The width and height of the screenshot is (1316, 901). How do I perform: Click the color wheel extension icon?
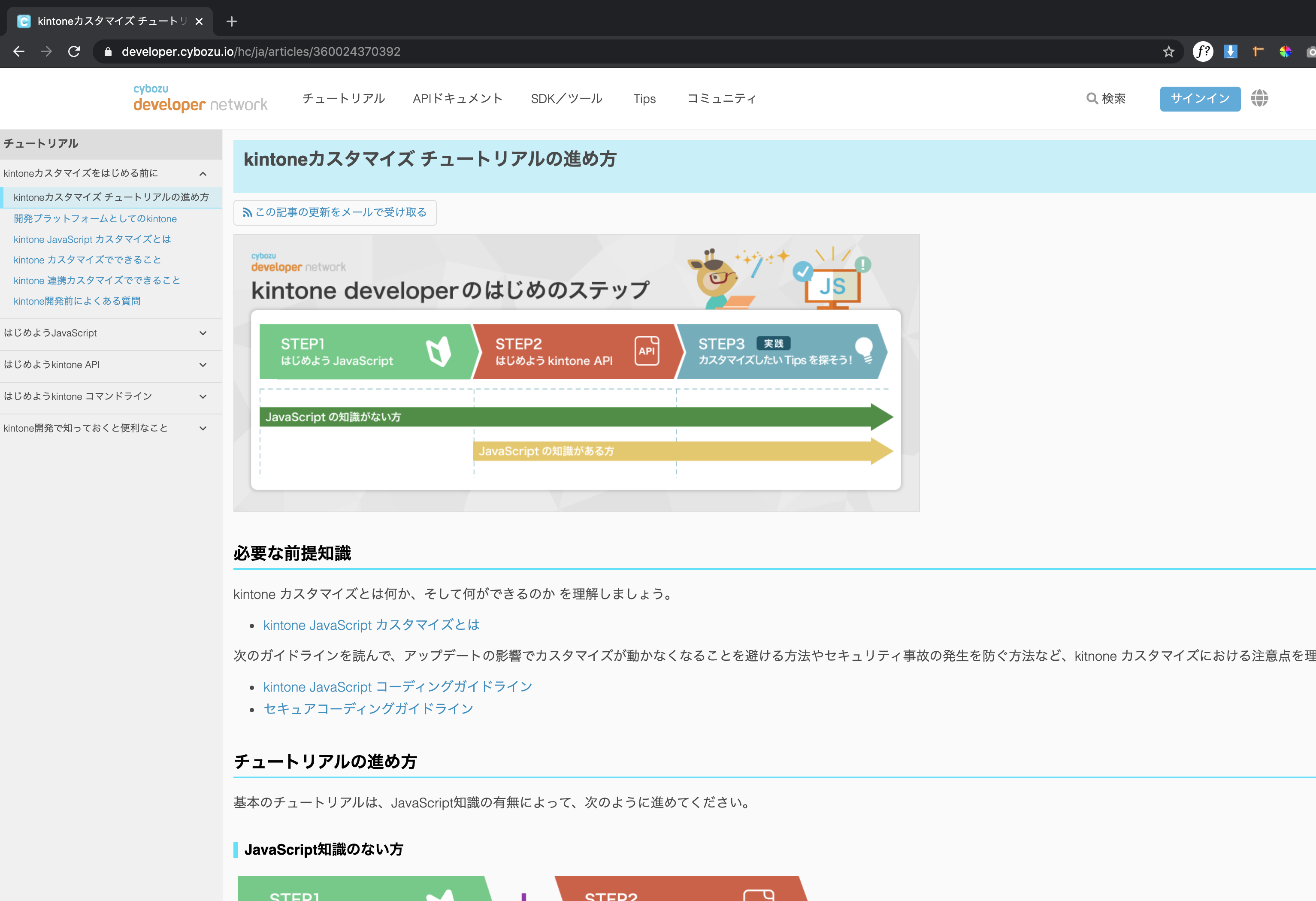tap(1286, 51)
